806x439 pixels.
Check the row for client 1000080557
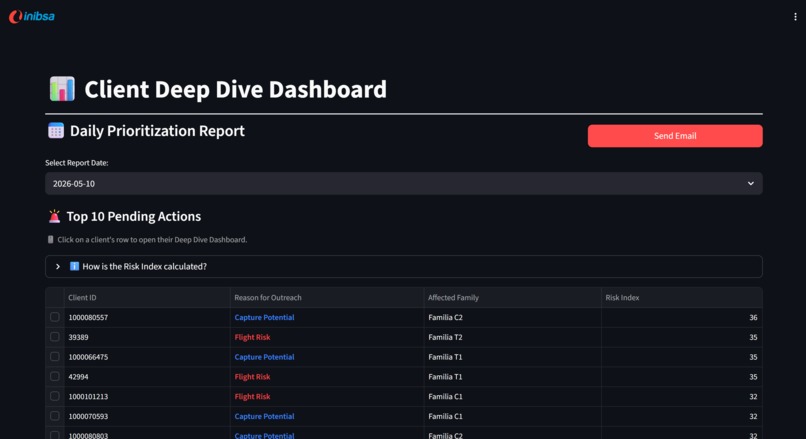click(54, 317)
